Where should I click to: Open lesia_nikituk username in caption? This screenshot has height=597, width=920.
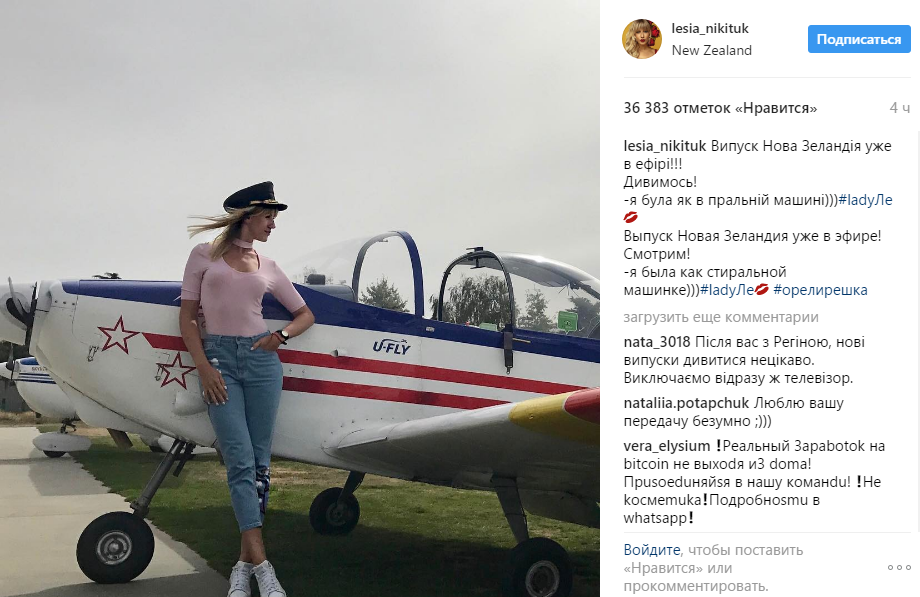tap(665, 146)
